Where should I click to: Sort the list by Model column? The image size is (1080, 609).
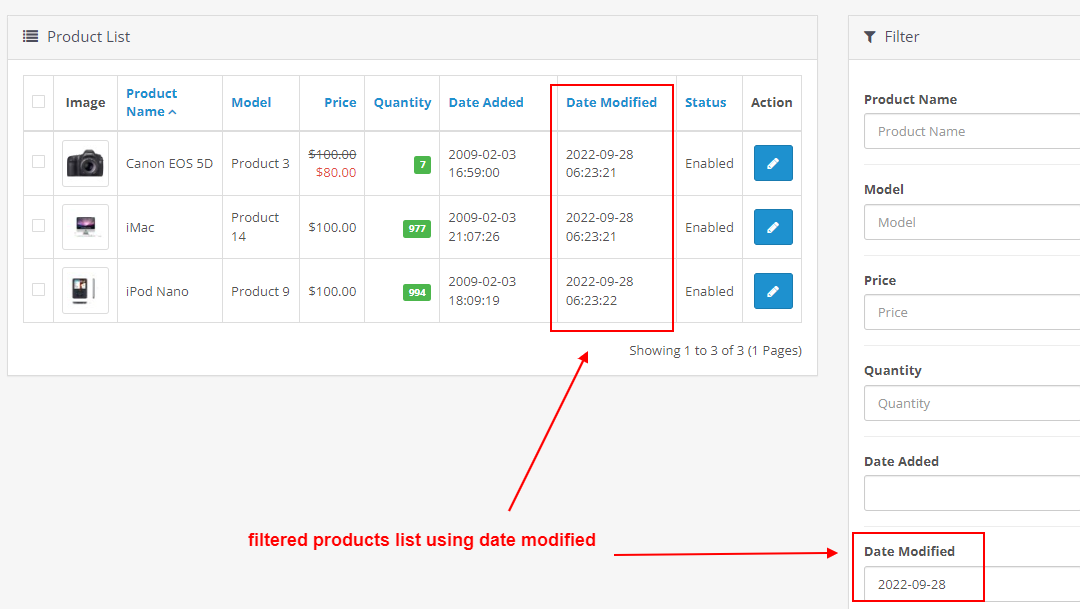coord(251,102)
